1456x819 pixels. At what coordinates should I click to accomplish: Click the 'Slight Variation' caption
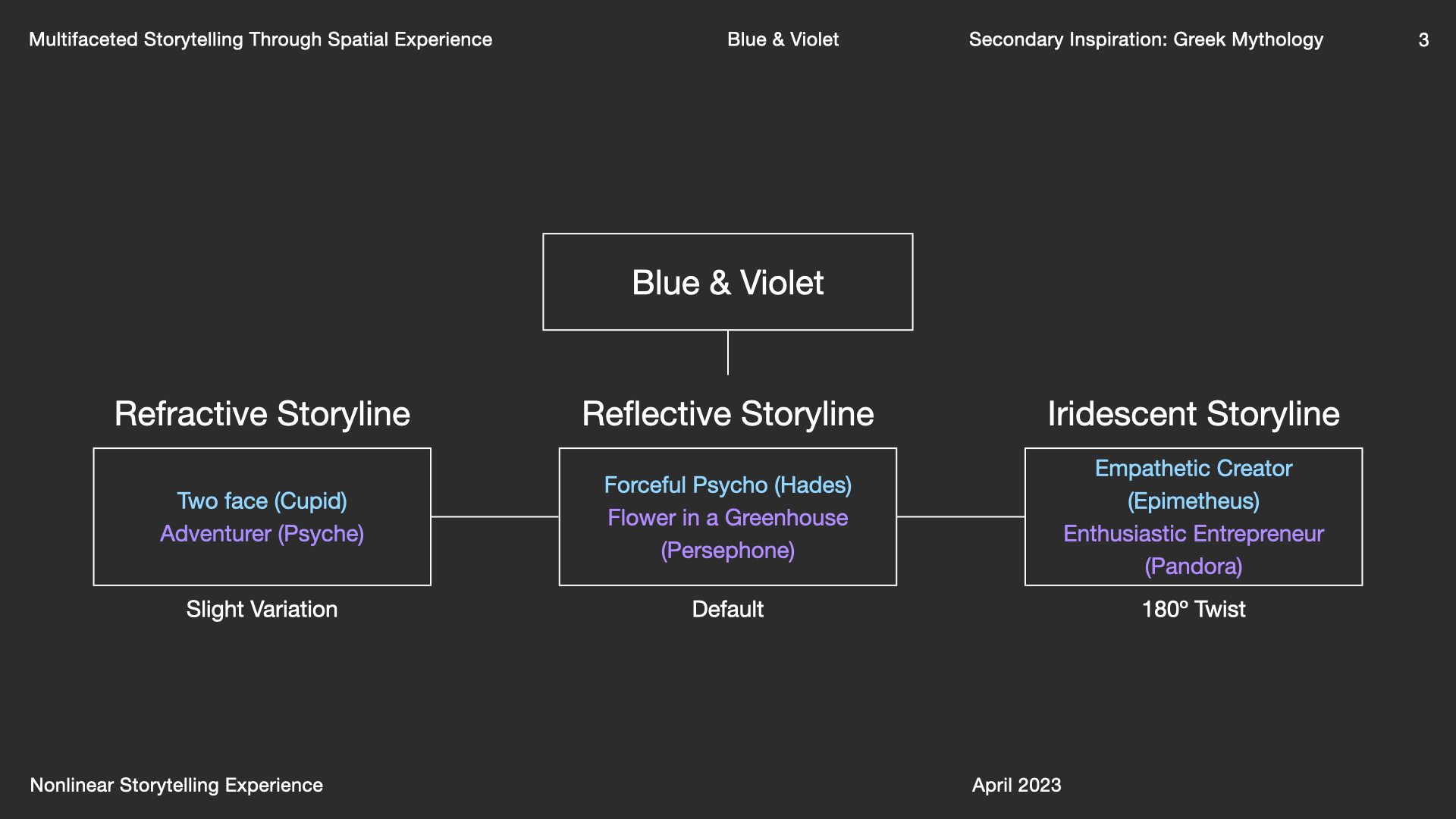[262, 609]
